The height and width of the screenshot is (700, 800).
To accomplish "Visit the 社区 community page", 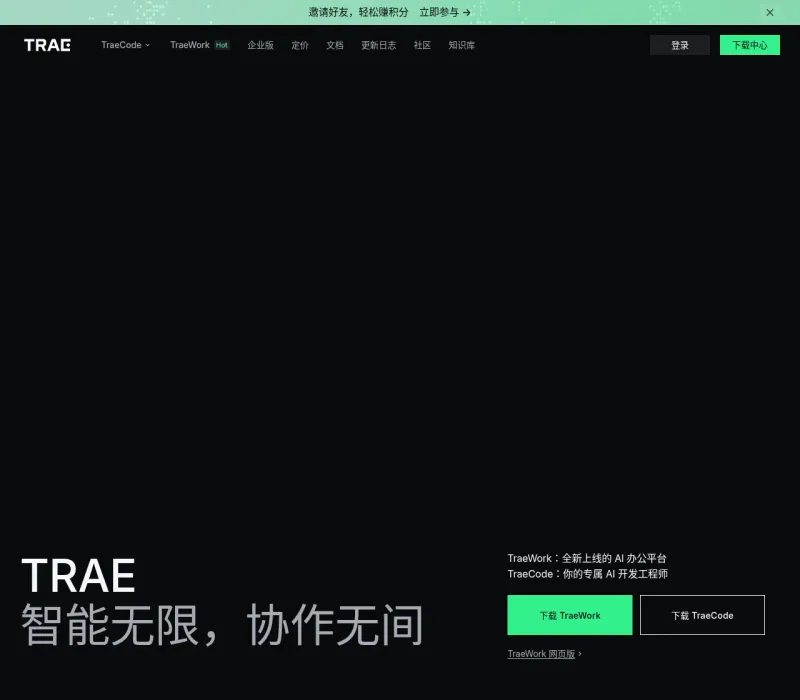I will (x=422, y=45).
